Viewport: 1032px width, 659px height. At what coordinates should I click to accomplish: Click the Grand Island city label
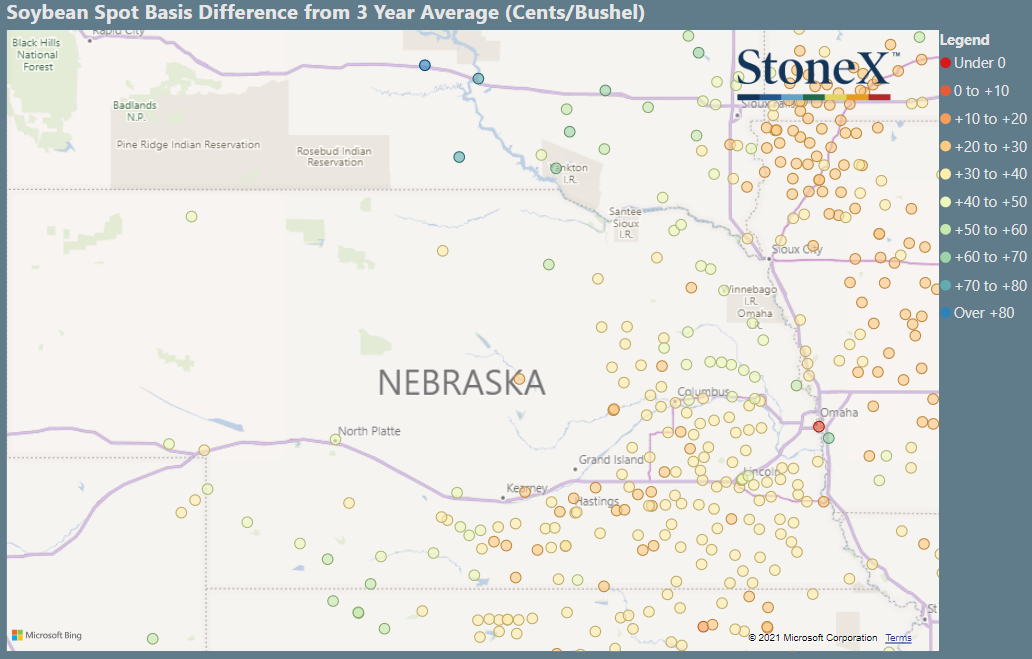coord(611,460)
